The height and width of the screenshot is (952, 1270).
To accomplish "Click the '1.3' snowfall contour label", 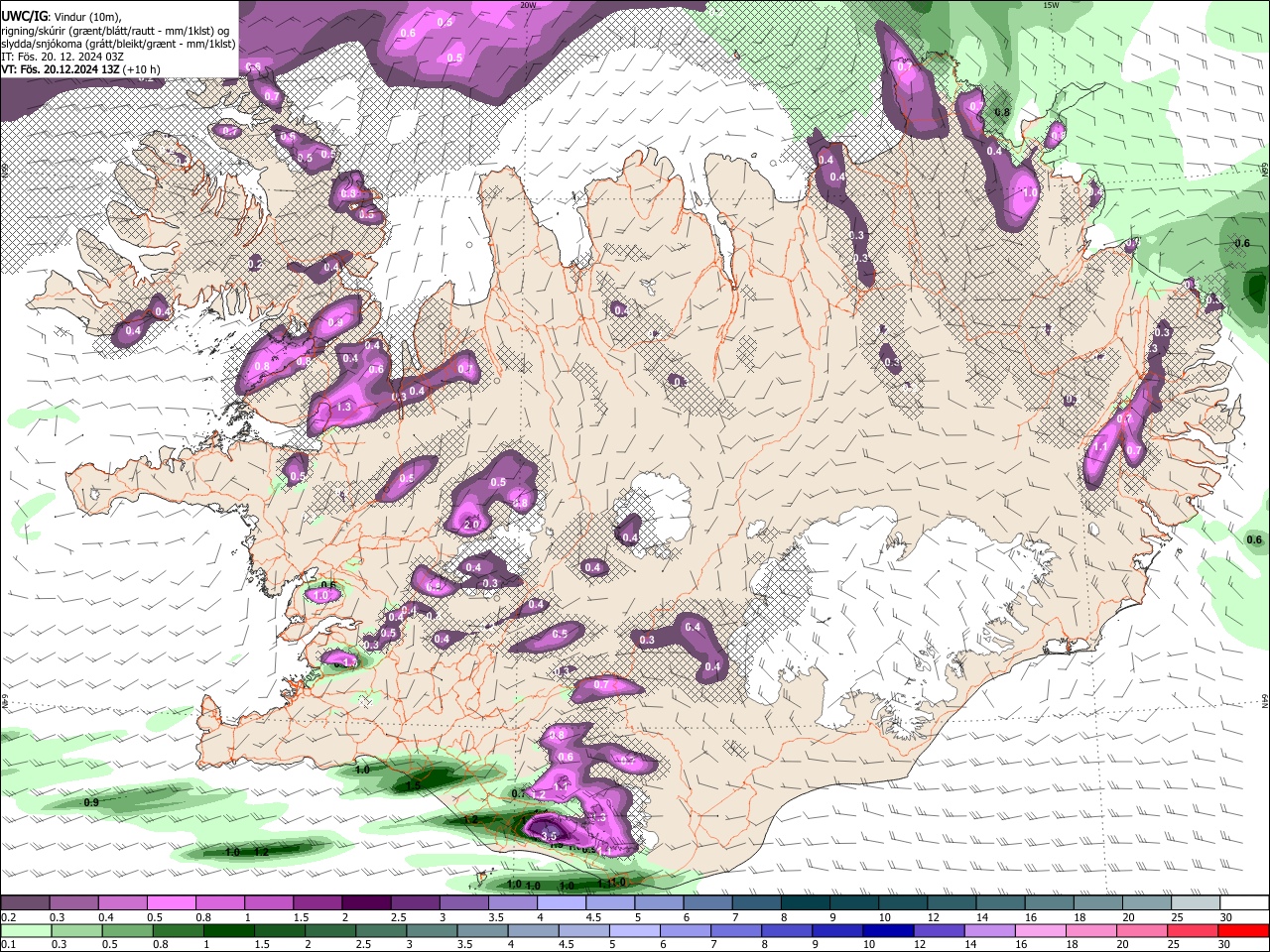I will (x=344, y=407).
